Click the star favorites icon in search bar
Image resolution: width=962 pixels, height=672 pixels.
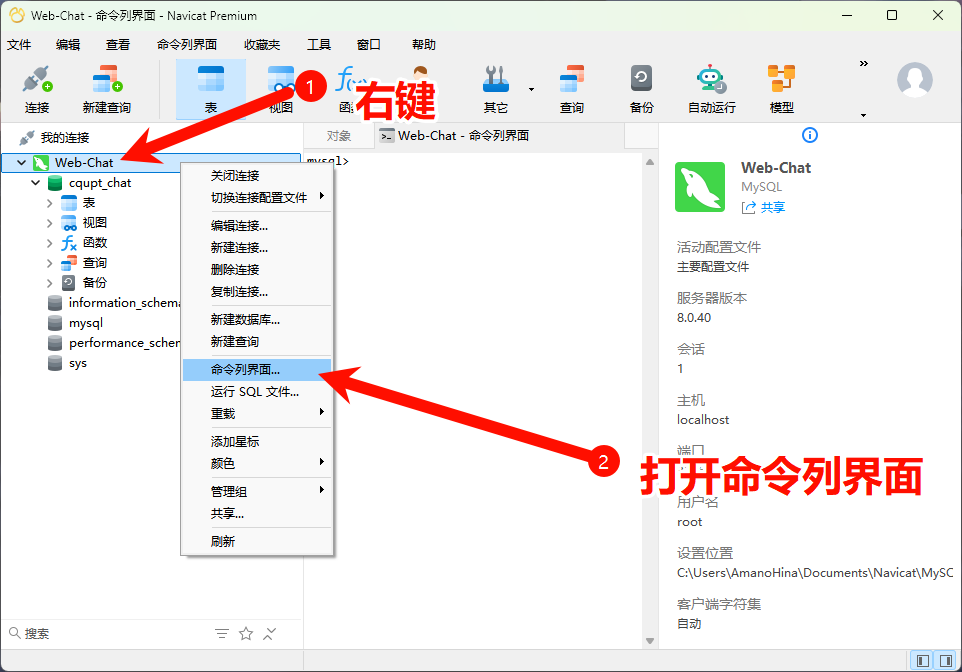point(246,633)
